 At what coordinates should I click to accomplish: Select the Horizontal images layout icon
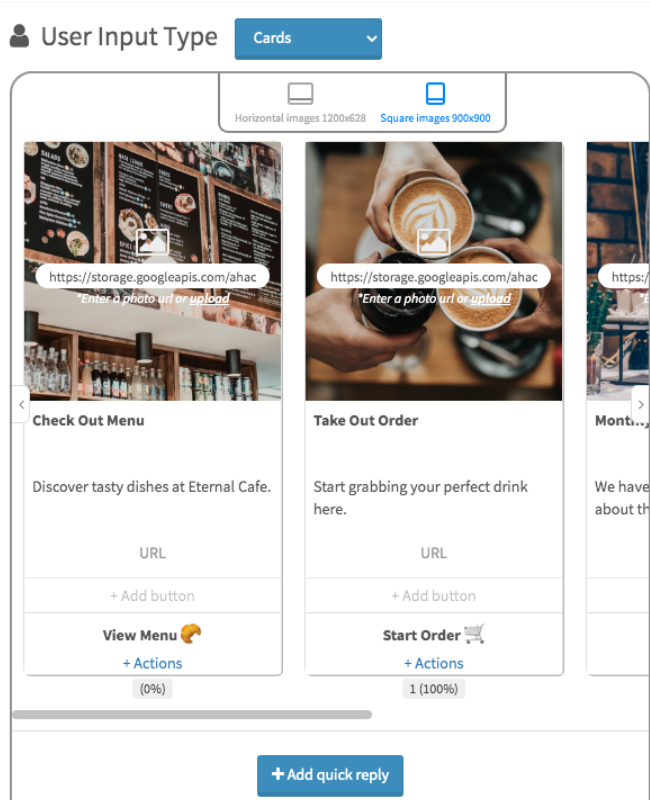[x=300, y=93]
